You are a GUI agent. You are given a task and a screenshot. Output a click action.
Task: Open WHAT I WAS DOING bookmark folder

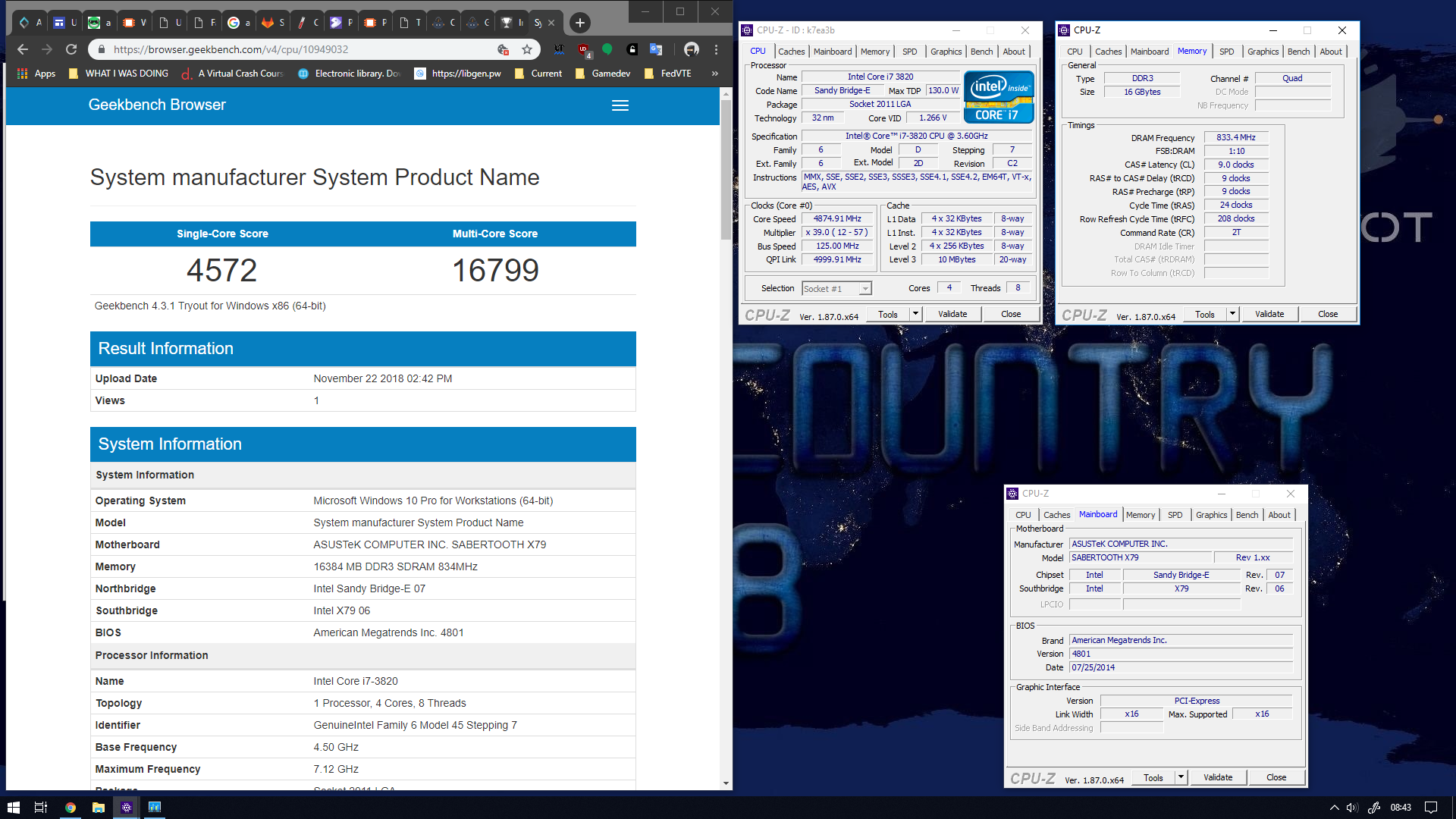coord(118,74)
